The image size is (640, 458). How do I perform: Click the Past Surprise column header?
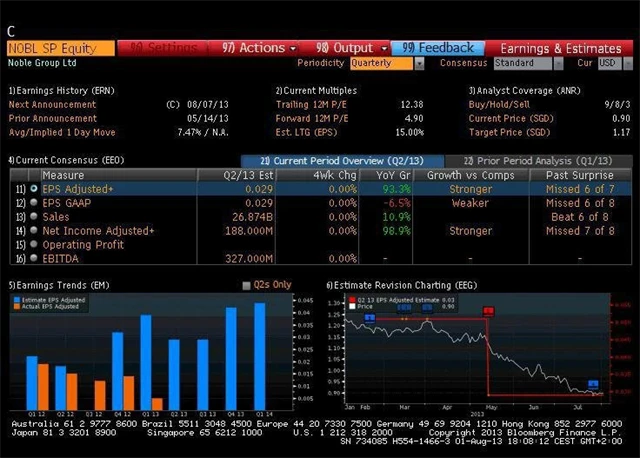[580, 175]
